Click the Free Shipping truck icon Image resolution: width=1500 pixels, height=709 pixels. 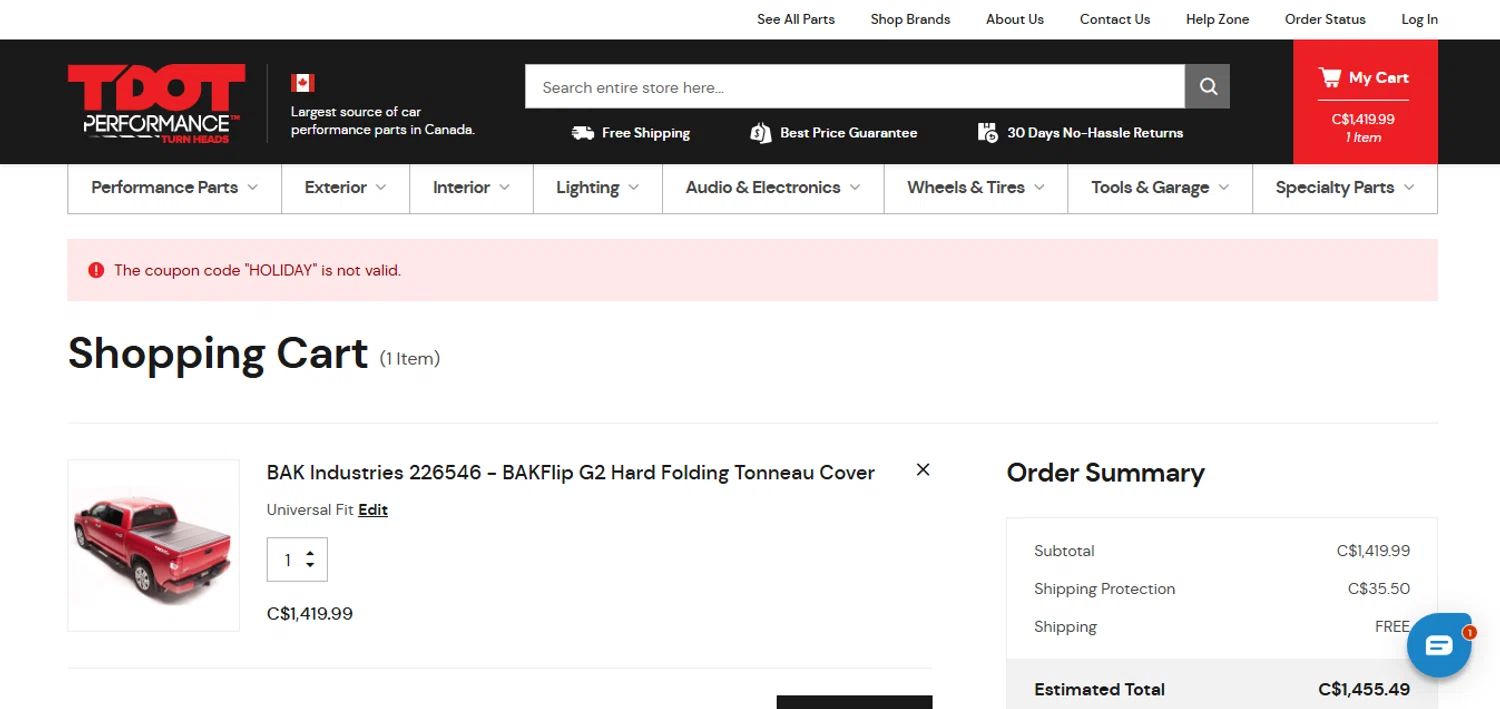coord(583,133)
